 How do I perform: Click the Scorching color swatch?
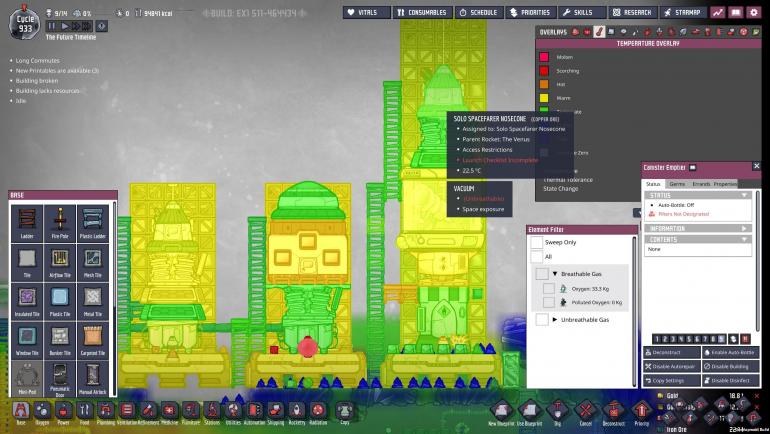(x=544, y=71)
